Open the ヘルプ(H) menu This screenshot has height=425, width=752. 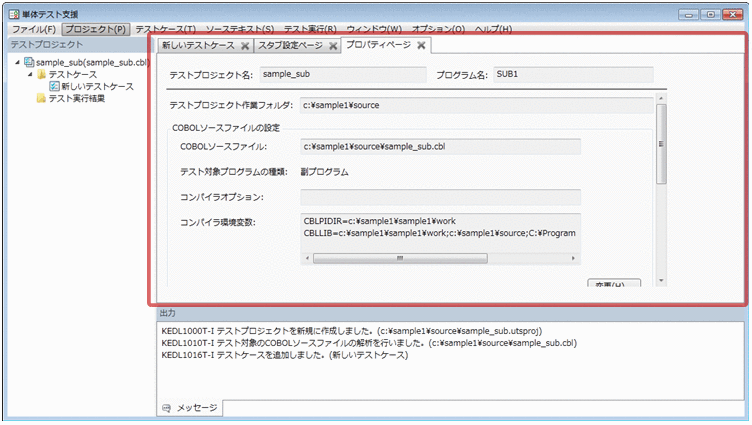(494, 29)
